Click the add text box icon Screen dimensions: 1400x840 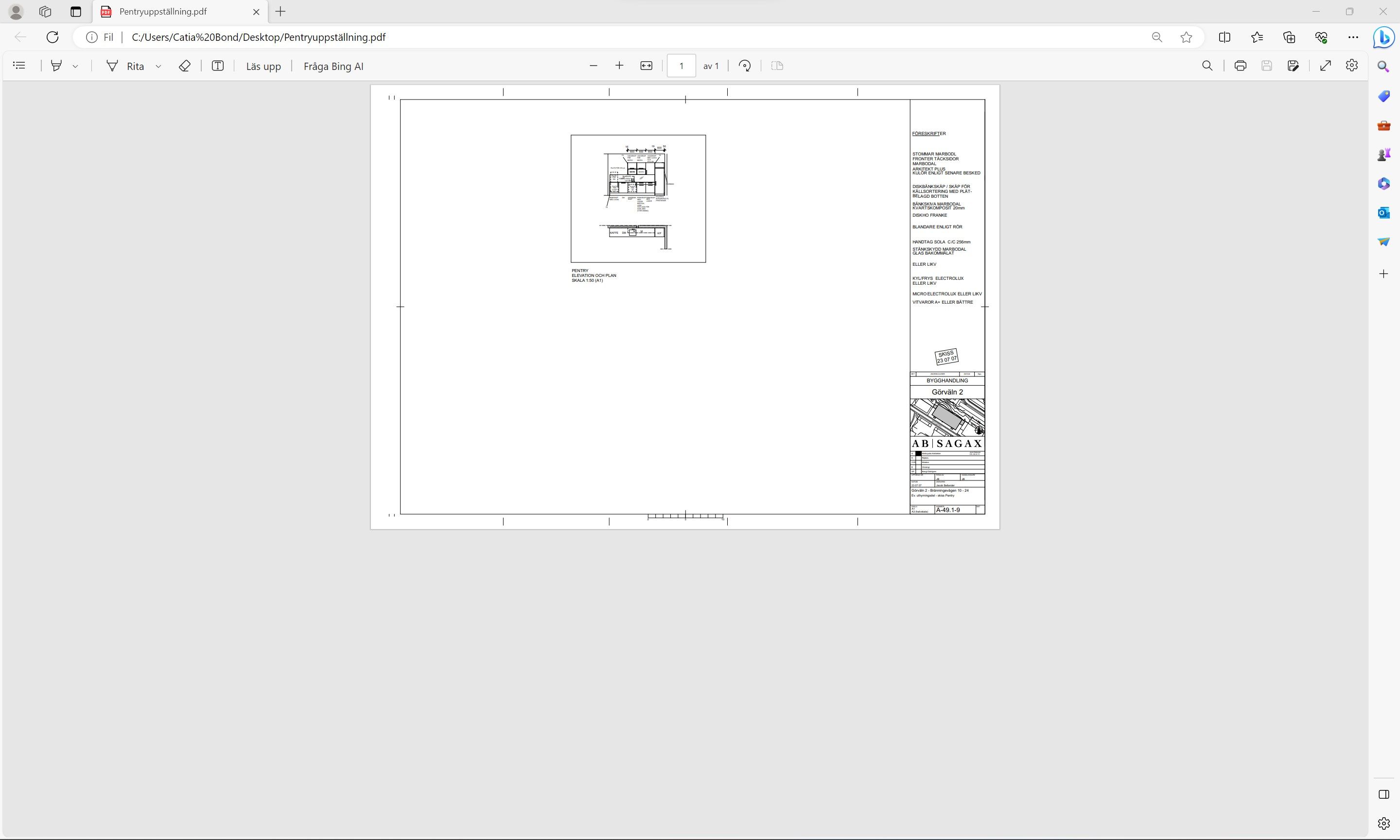(x=217, y=66)
